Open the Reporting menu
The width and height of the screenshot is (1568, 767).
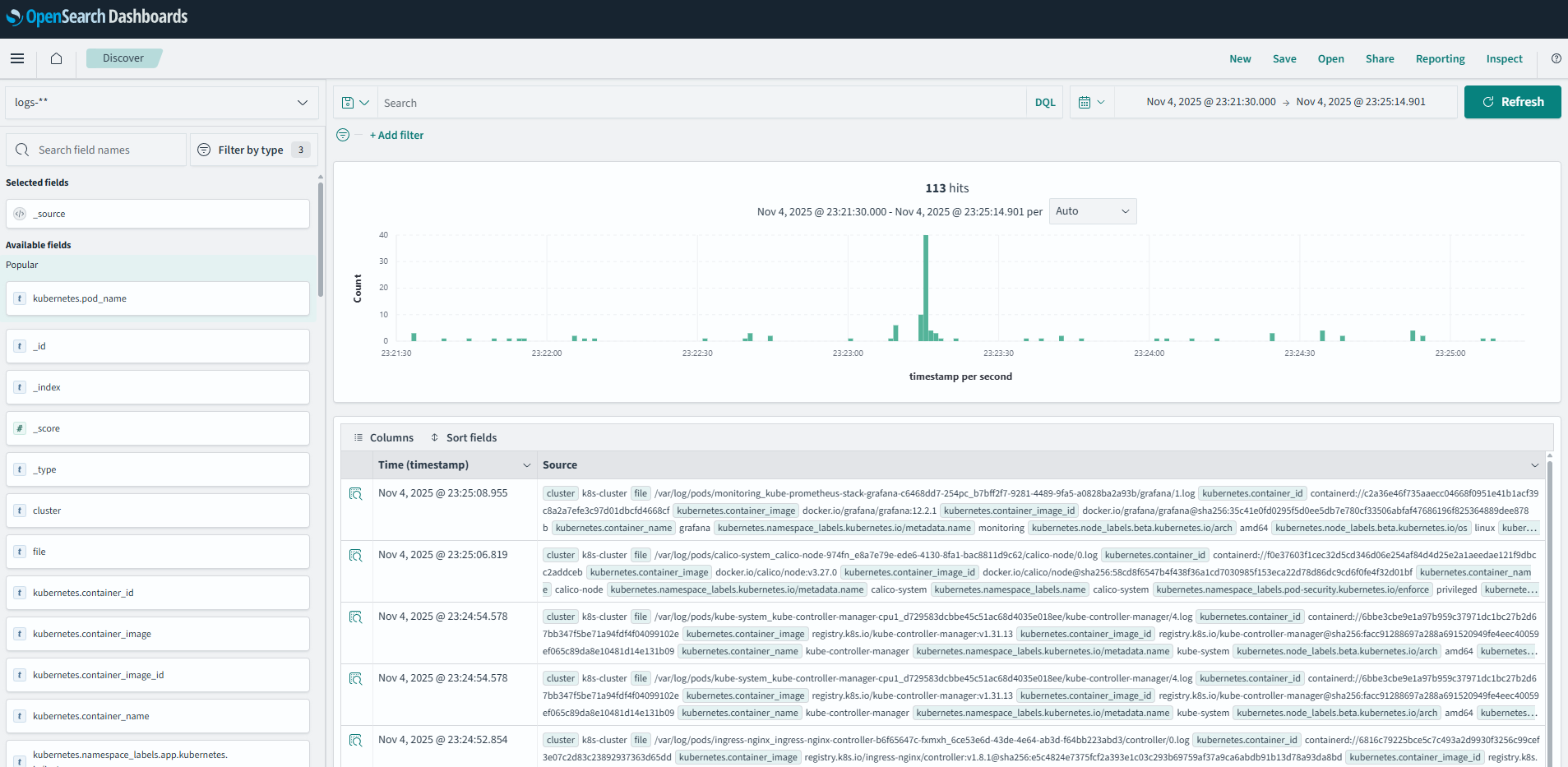(1440, 59)
